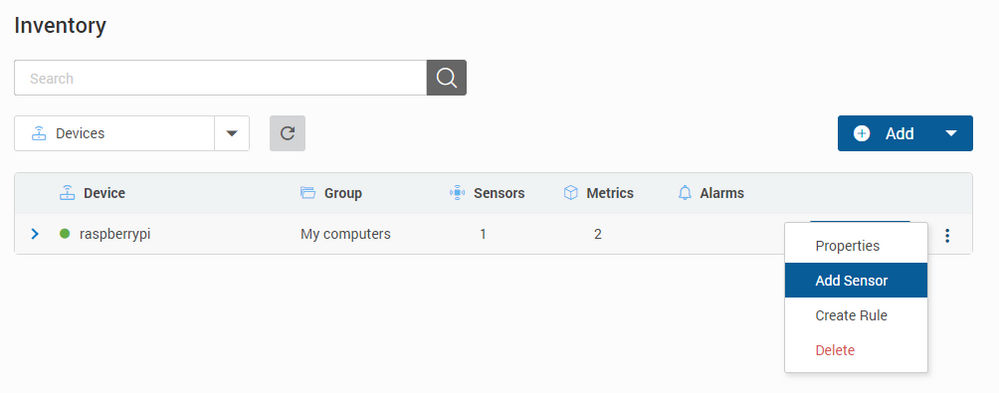Image resolution: width=999 pixels, height=393 pixels.
Task: Click the plus icon on Add button
Action: point(861,133)
